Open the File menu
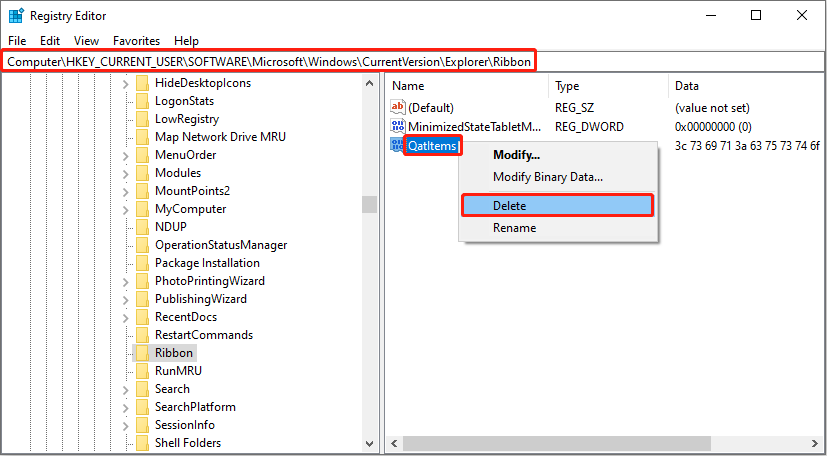The height and width of the screenshot is (456, 827). (17, 41)
